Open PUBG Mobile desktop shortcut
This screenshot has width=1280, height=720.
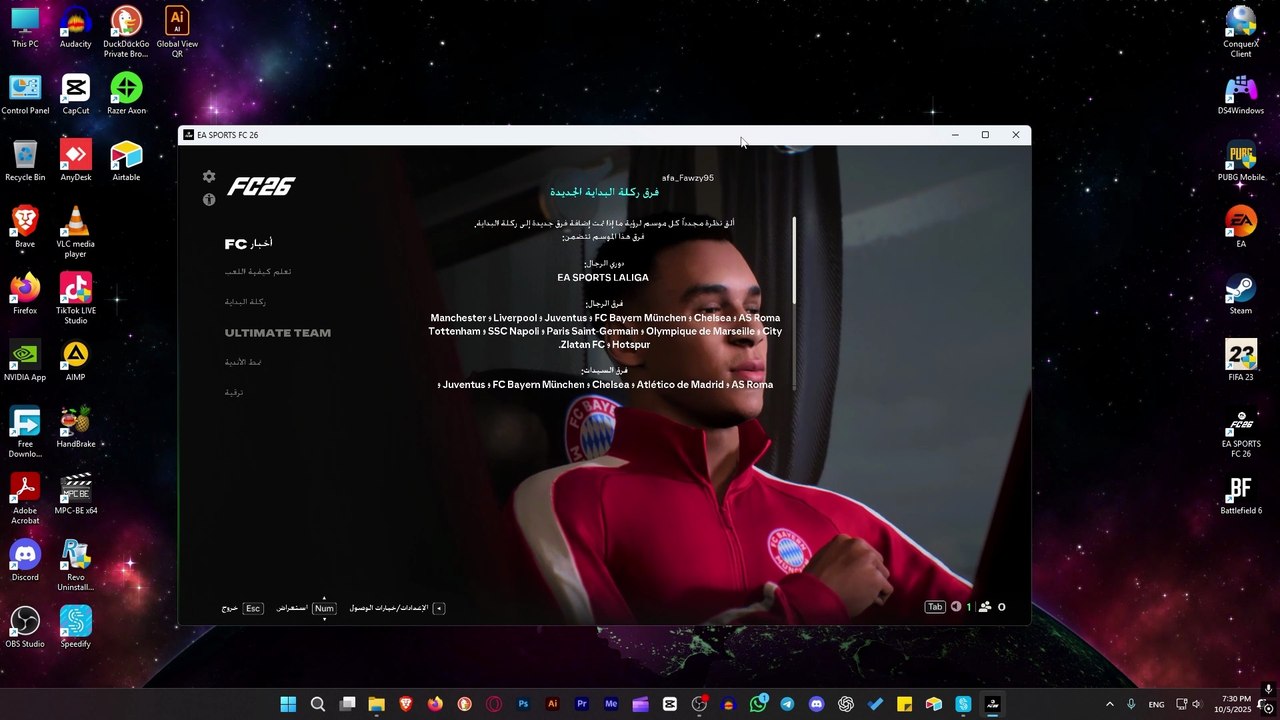1241,161
